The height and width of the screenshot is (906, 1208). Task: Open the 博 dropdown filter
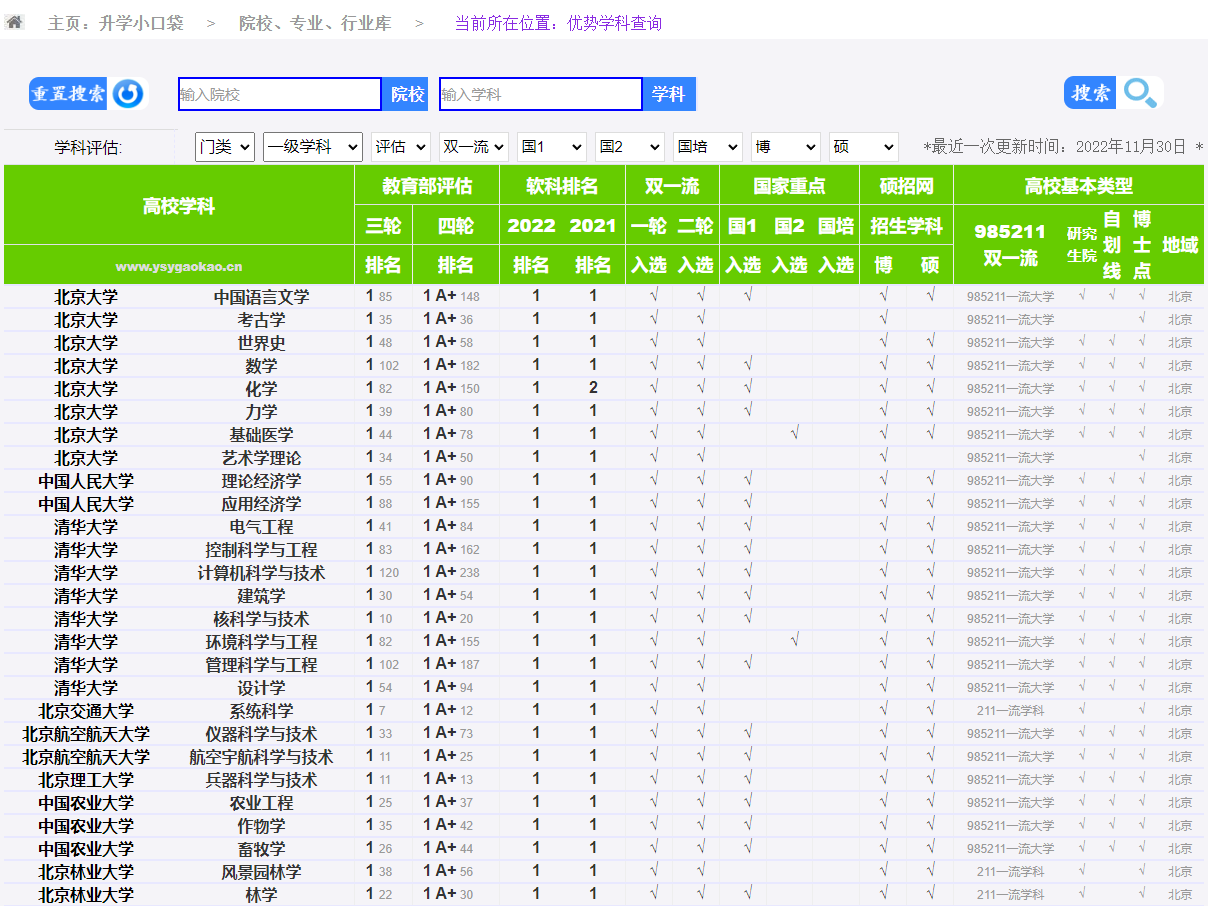pyautogui.click(x=785, y=147)
